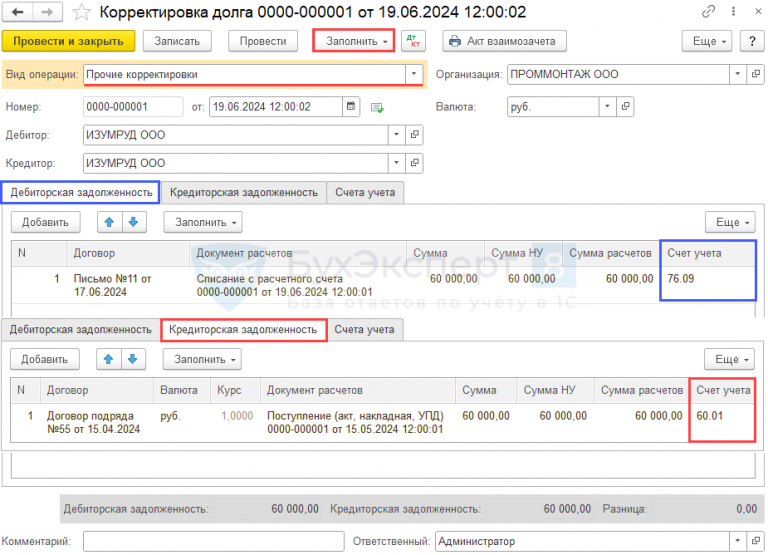Move row down in Дебиторская table
Screen dimensions: 768x555
click(133, 222)
